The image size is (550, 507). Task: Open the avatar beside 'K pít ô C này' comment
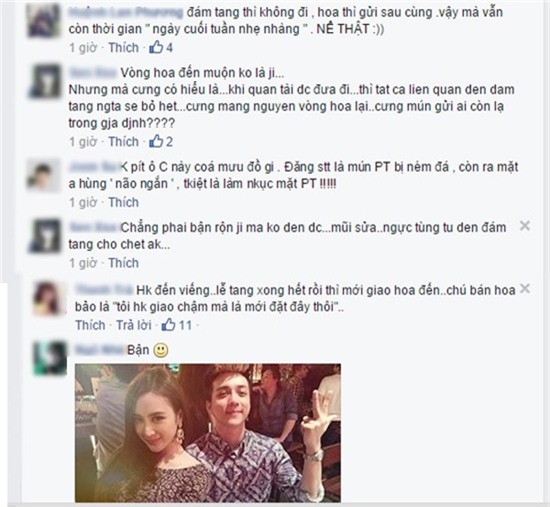[44, 174]
